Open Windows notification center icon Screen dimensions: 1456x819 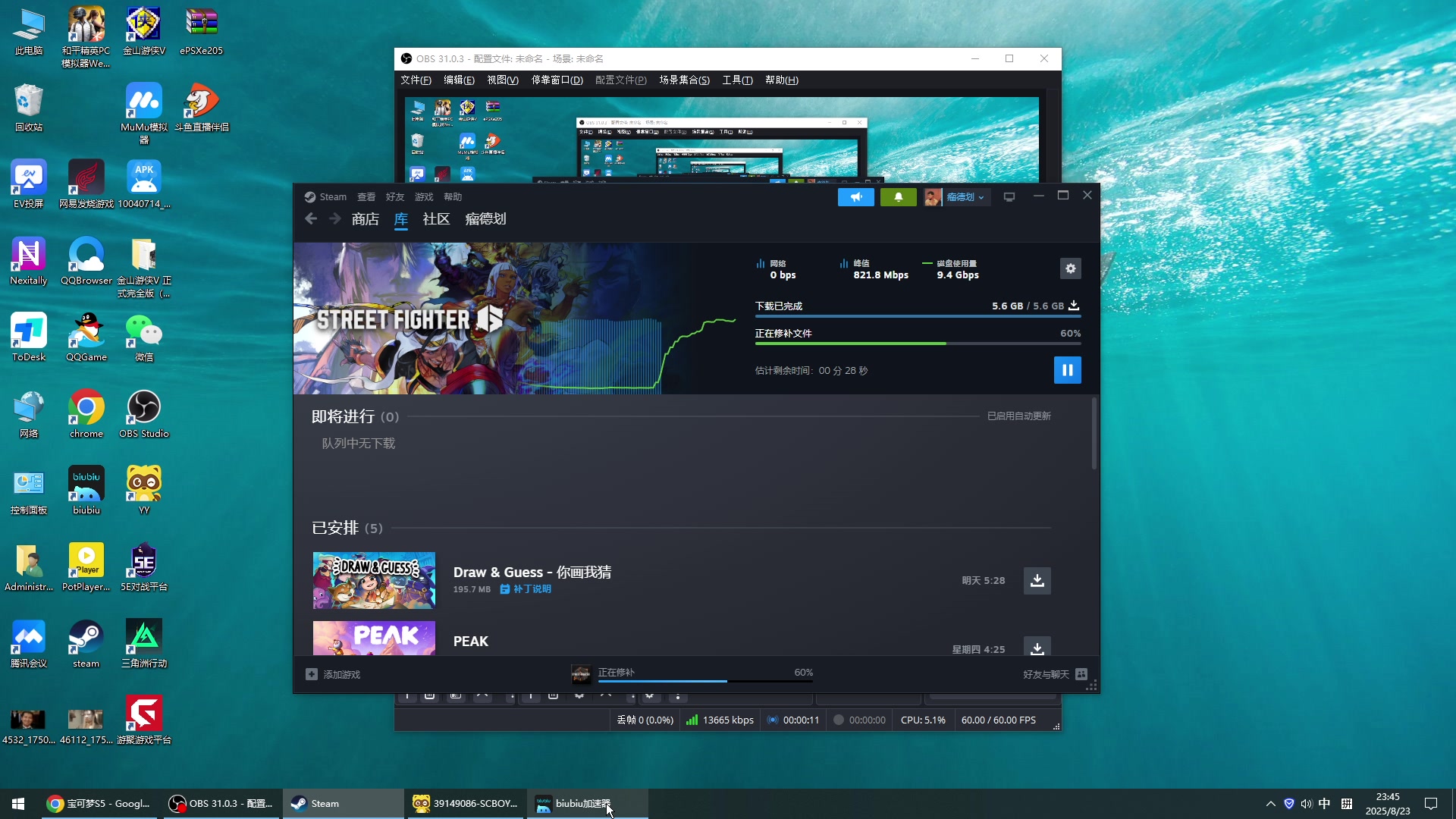[x=1431, y=804]
